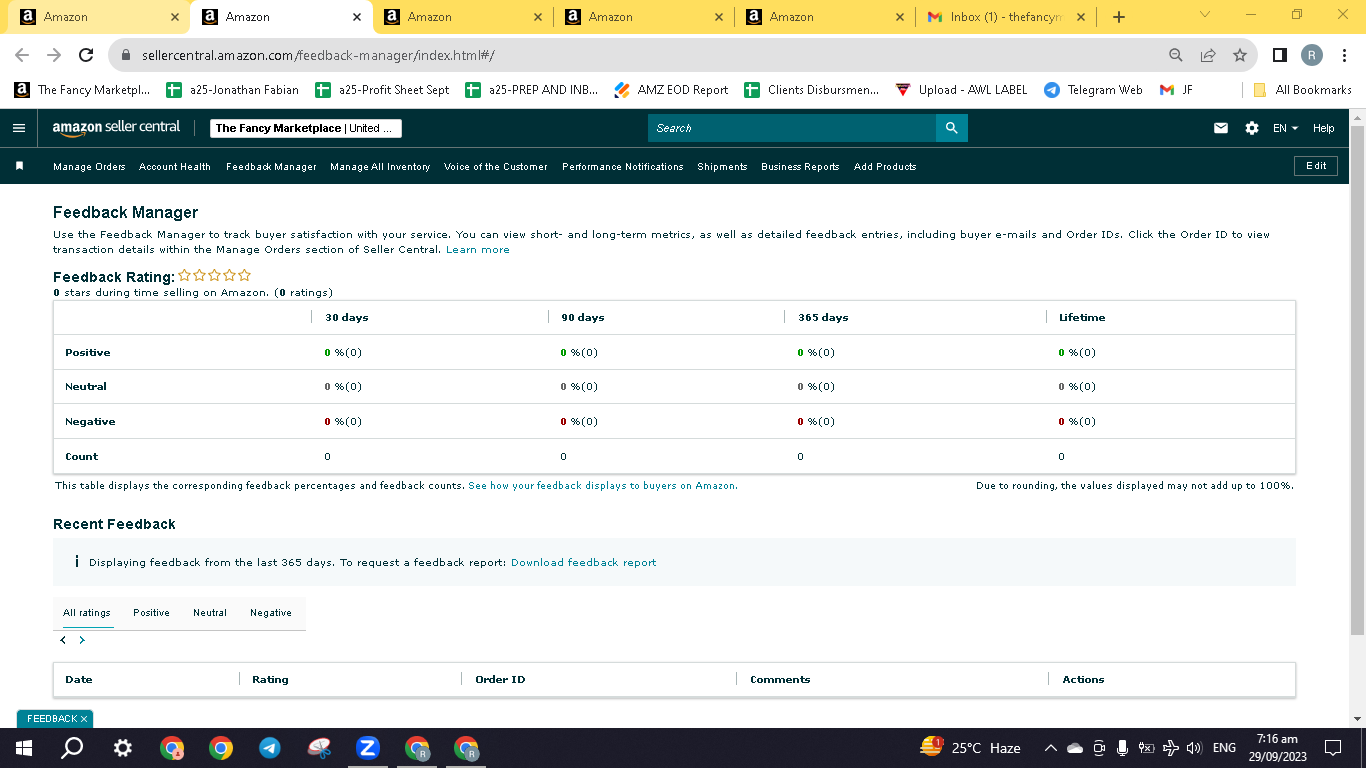
Task: Open Snipping Tool from the taskbar
Action: [x=319, y=748]
